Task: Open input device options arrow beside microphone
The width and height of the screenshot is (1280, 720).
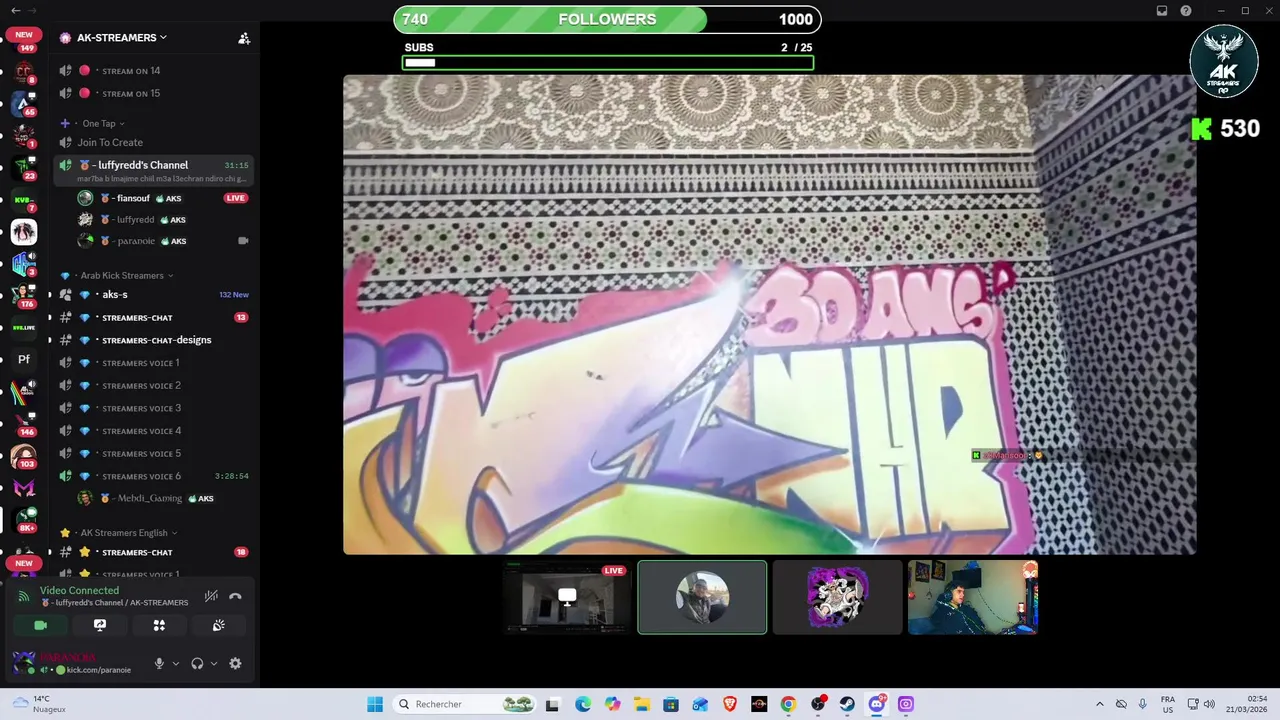Action: point(176,663)
